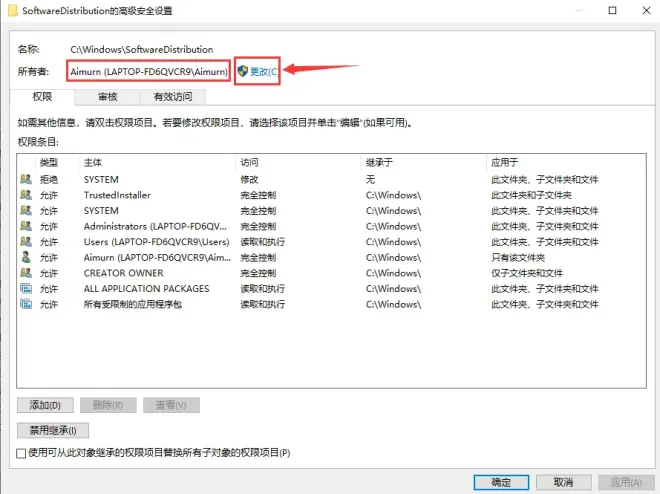This screenshot has width=660, height=494.
Task: Click the group icon of the Users row
Action: pos(26,242)
